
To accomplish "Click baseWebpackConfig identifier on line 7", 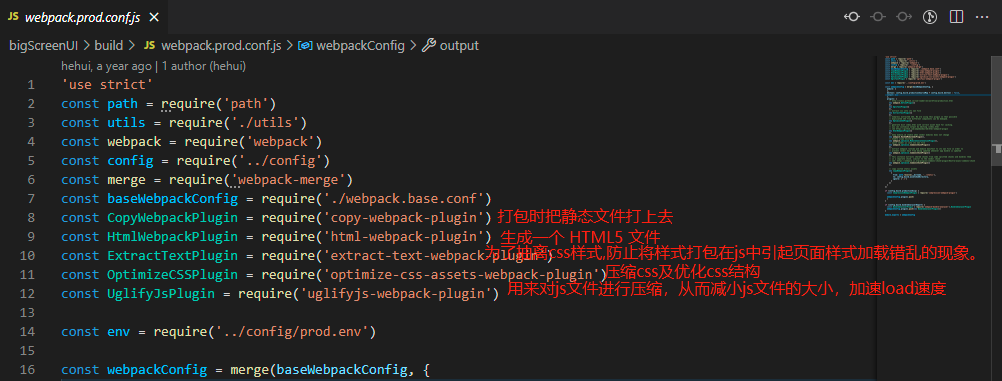I will click(x=173, y=198).
